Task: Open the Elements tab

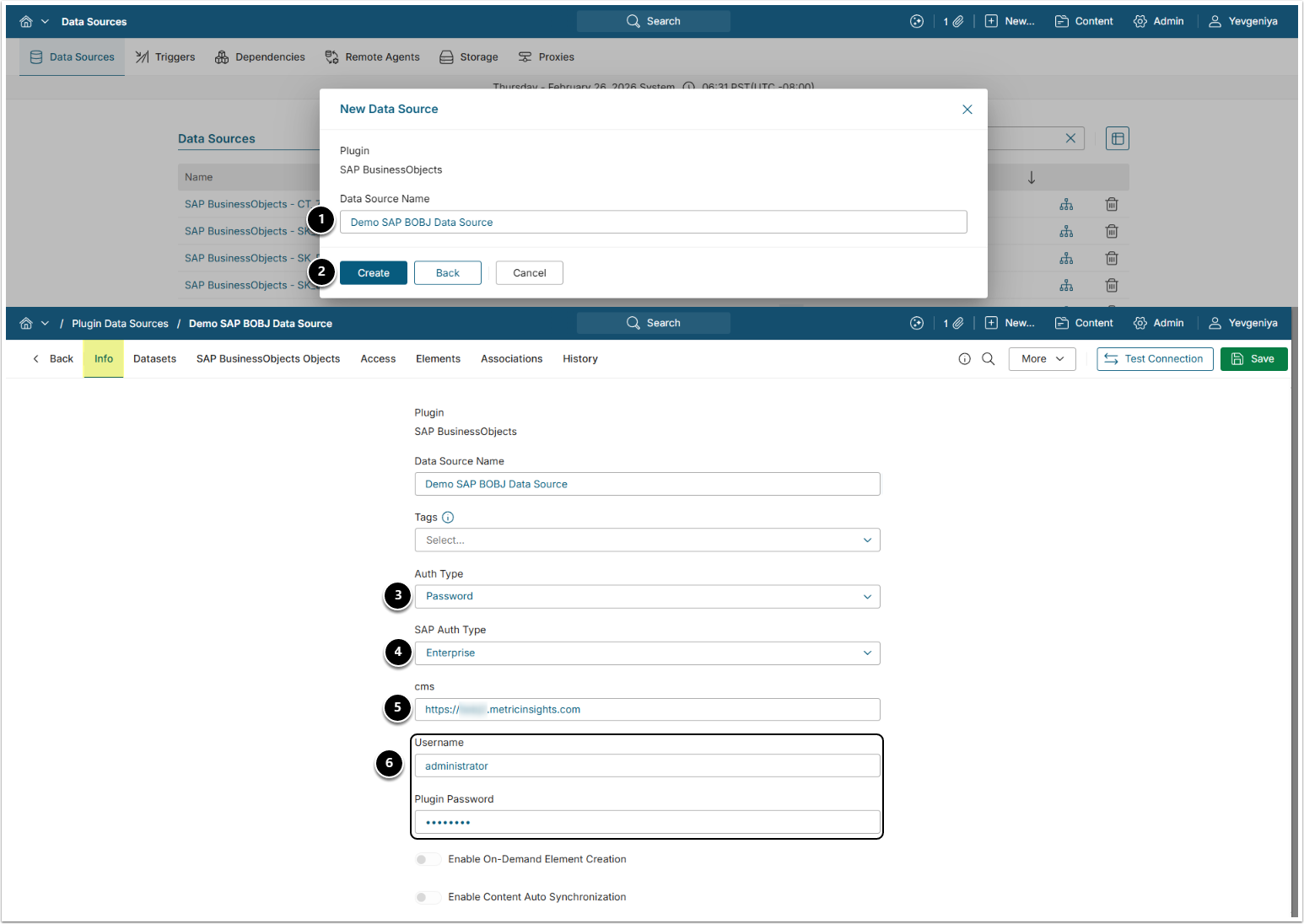Action: (438, 359)
